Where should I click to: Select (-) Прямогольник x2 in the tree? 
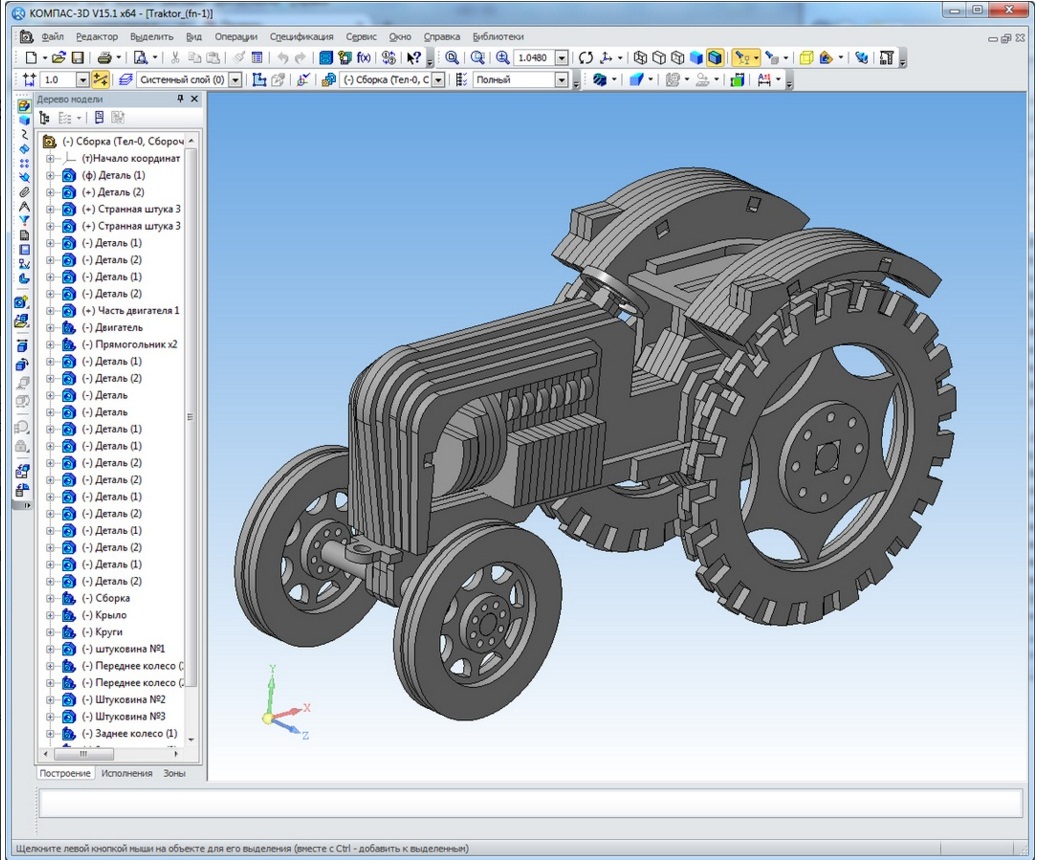130,345
